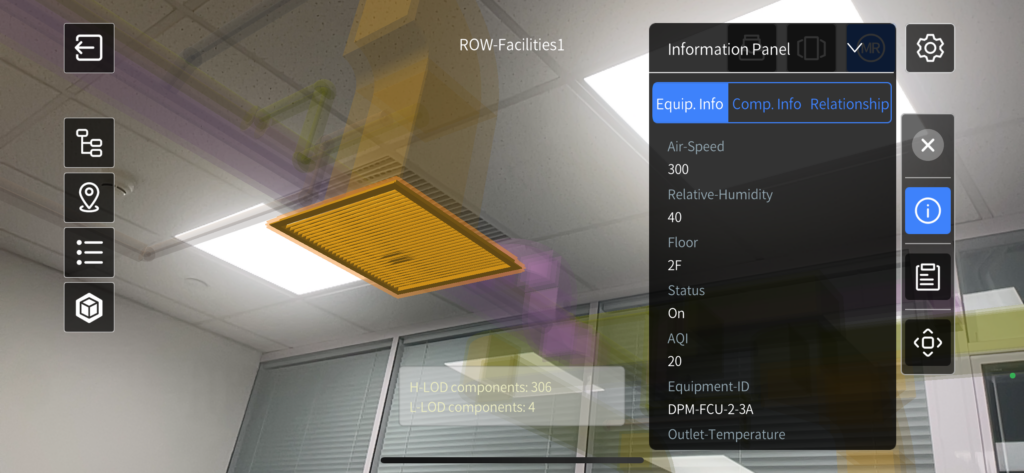Switch to Comp. Info tab
Screen dimensions: 1024x473
point(767,104)
